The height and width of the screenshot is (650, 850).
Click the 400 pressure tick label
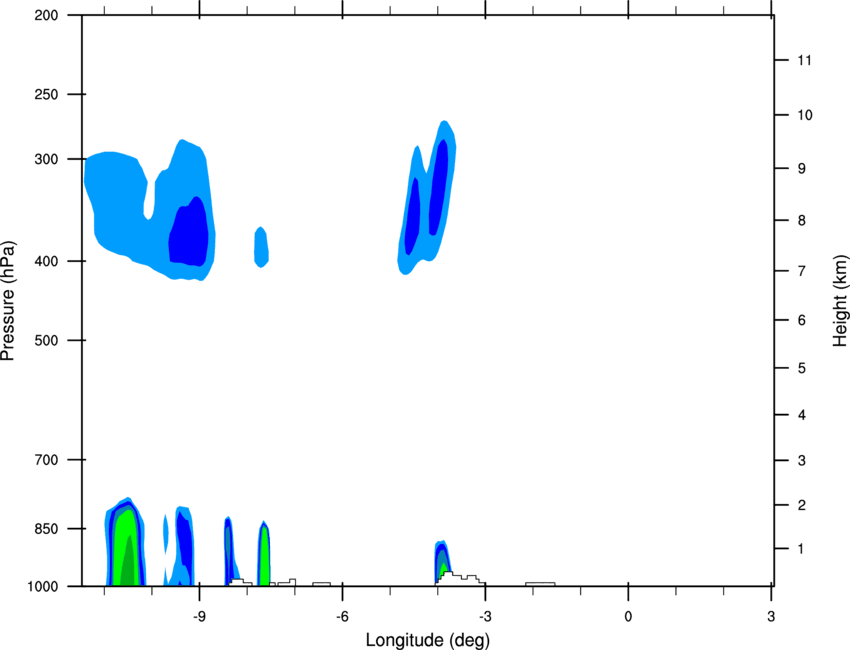pos(46,261)
